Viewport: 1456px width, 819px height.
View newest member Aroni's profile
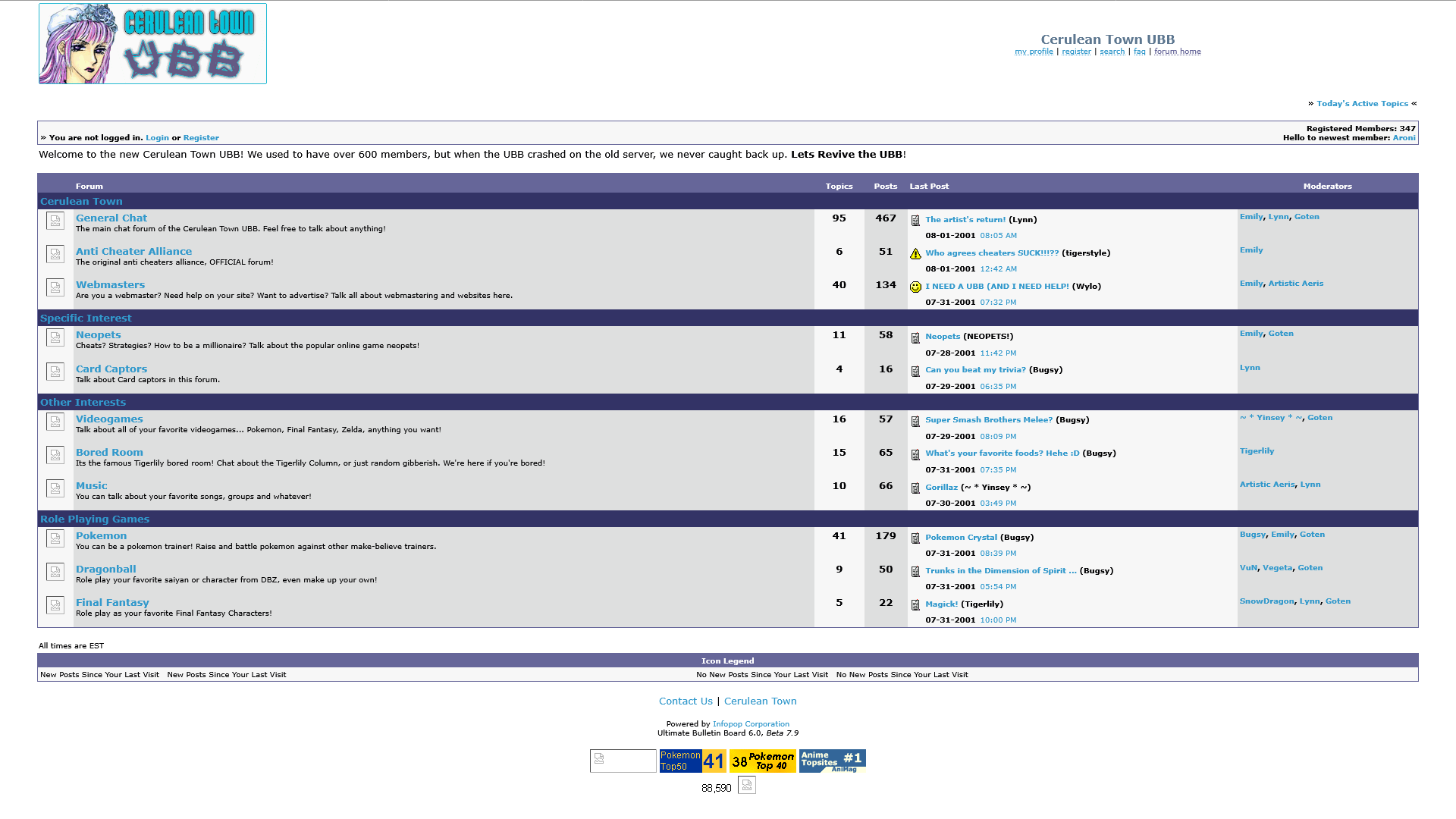(1404, 138)
